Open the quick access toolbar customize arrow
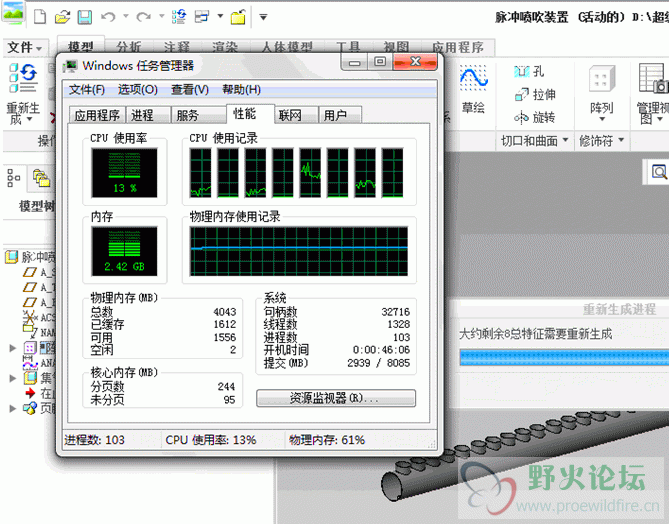Viewport: 669px width, 524px height. [x=263, y=17]
